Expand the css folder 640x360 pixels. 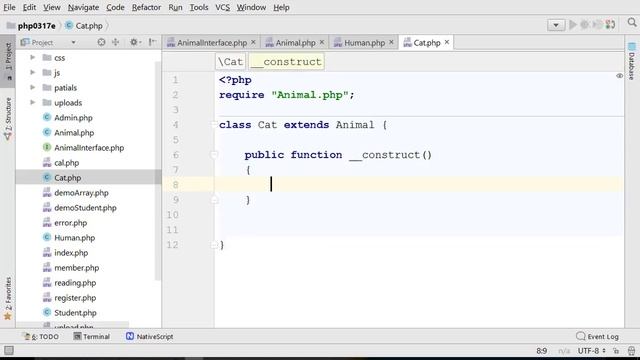(x=33, y=58)
